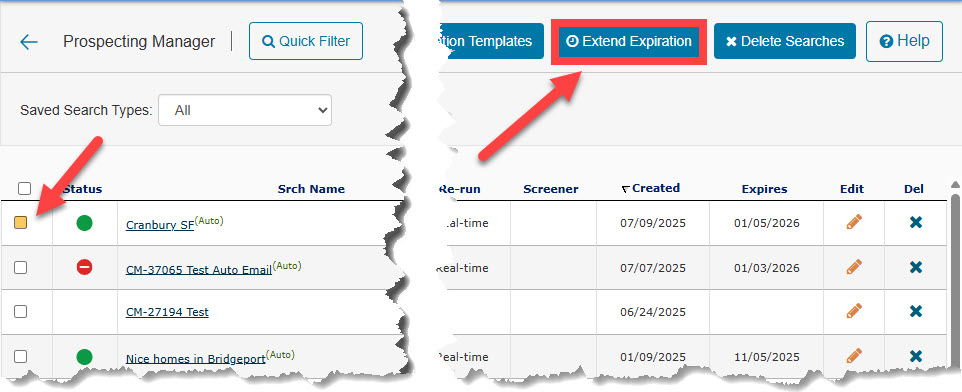Click the back arrow beside Prospecting Manager
The image size is (962, 392).
pos(29,42)
